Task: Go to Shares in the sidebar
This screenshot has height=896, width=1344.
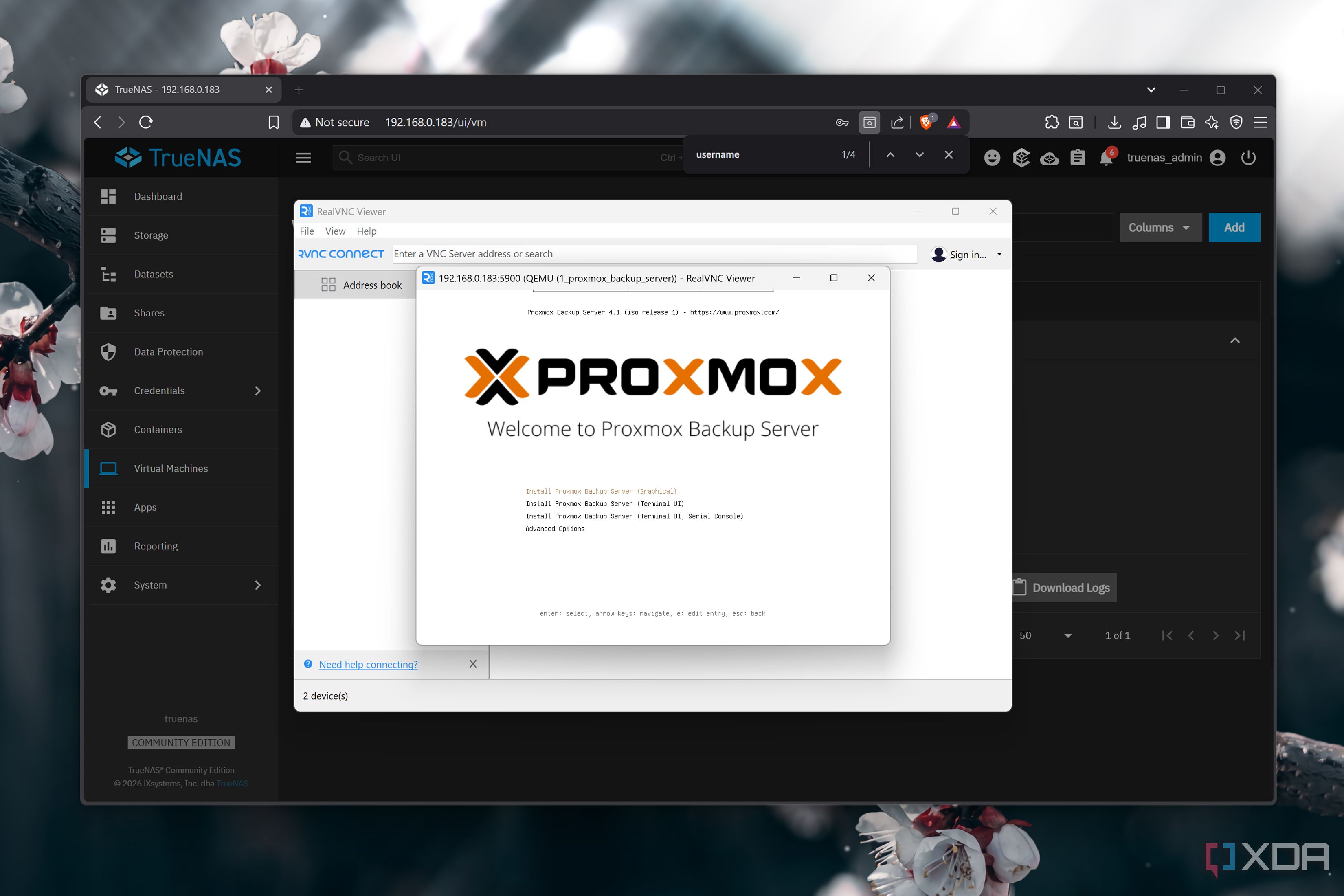Action: [x=182, y=312]
